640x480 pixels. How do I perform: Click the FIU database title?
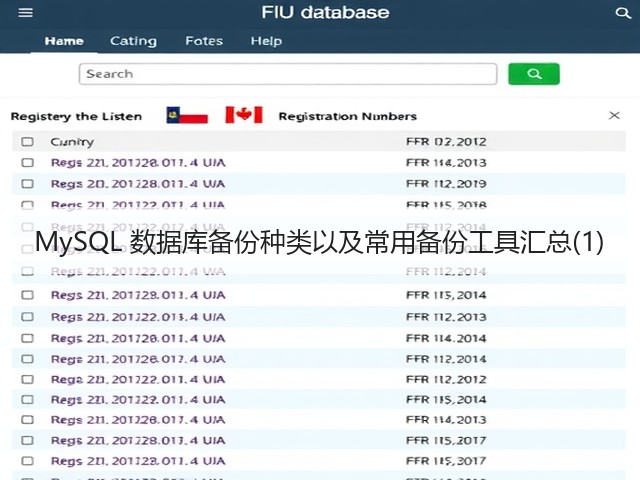tap(325, 12)
